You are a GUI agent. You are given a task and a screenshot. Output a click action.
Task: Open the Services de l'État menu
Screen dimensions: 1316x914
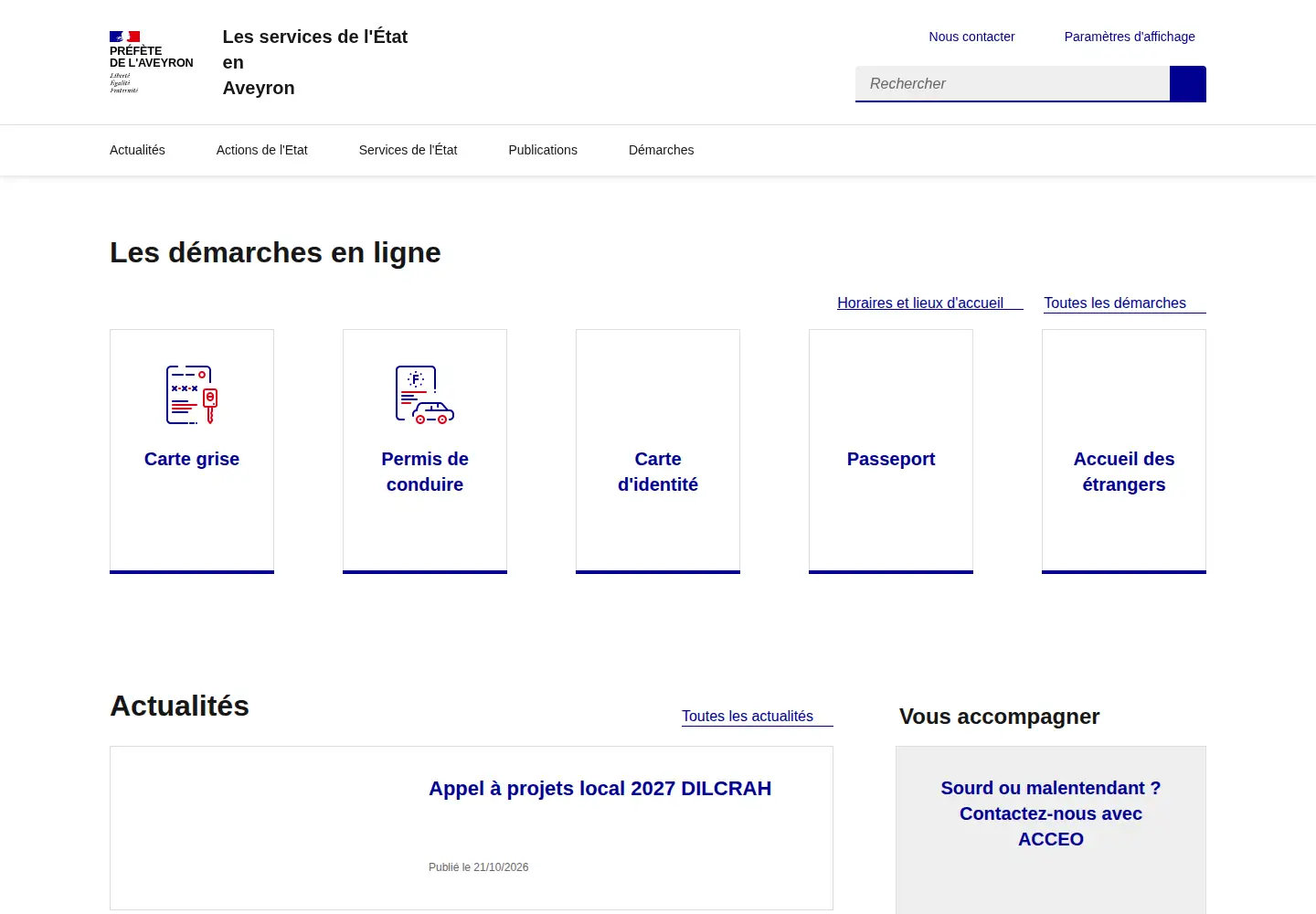[408, 150]
